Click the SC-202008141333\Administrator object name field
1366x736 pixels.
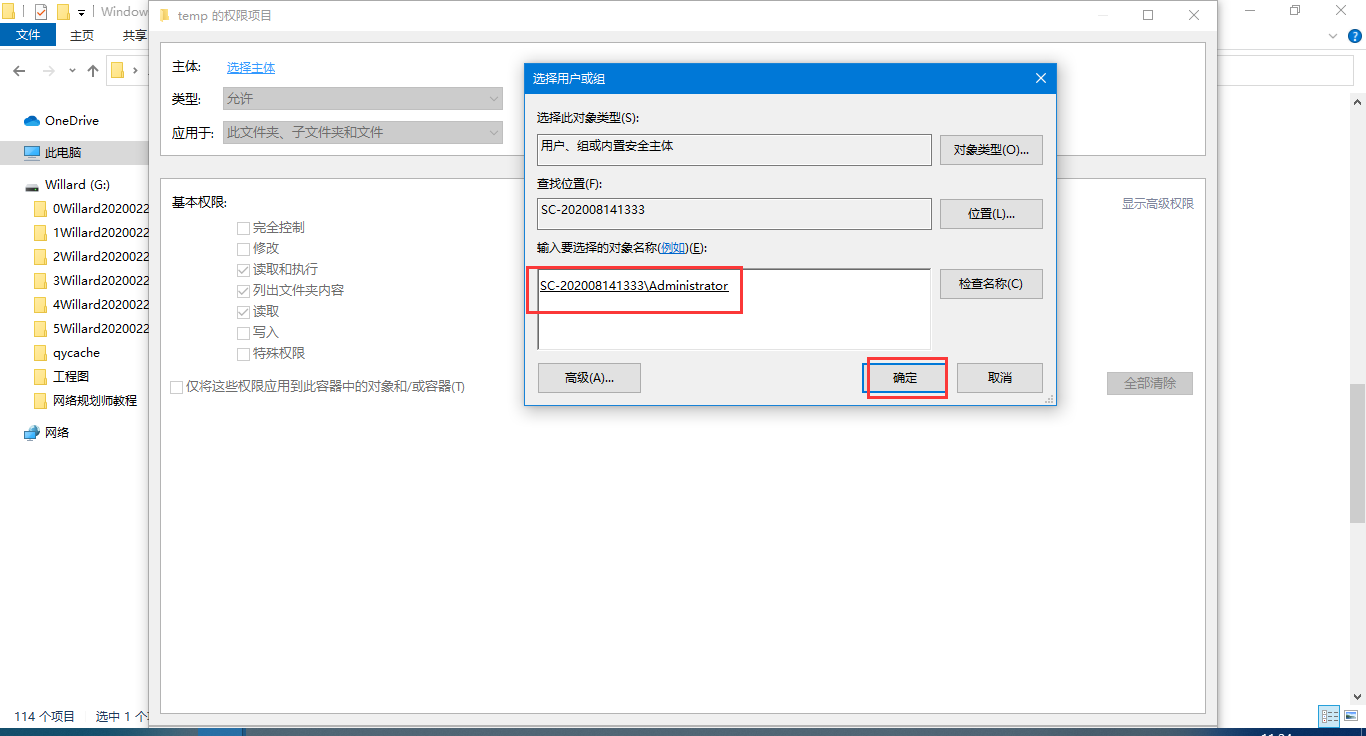(634, 286)
